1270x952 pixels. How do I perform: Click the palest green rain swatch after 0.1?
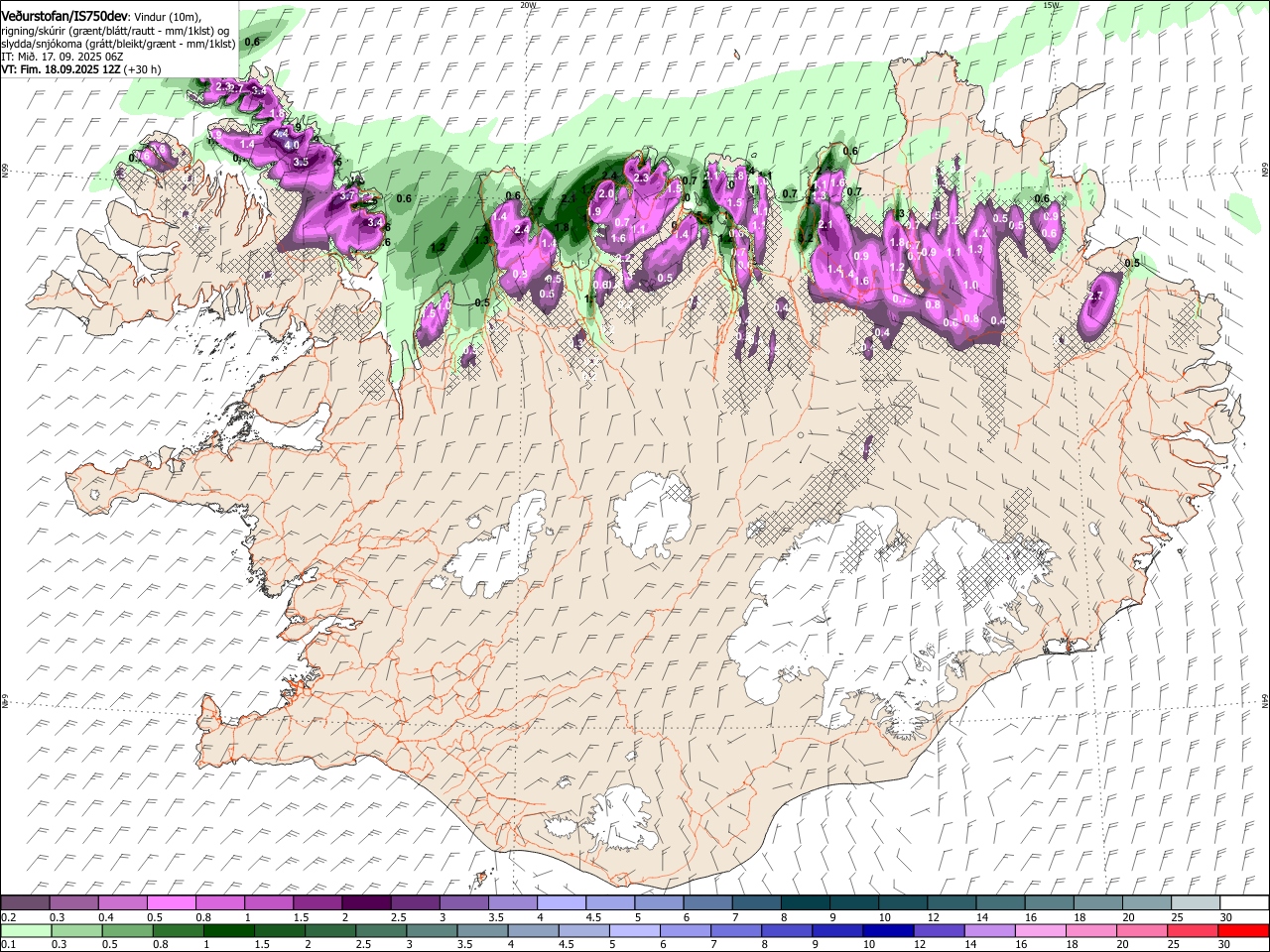(25, 931)
